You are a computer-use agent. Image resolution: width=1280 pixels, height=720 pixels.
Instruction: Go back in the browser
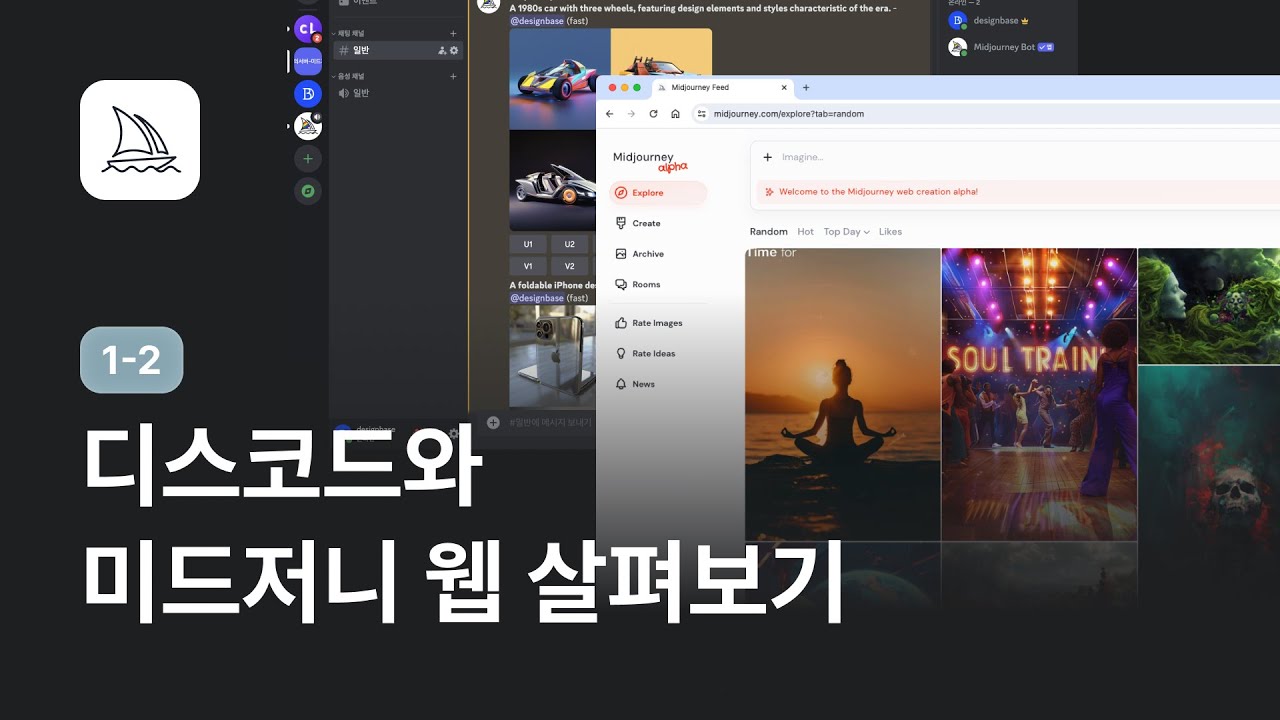click(610, 114)
